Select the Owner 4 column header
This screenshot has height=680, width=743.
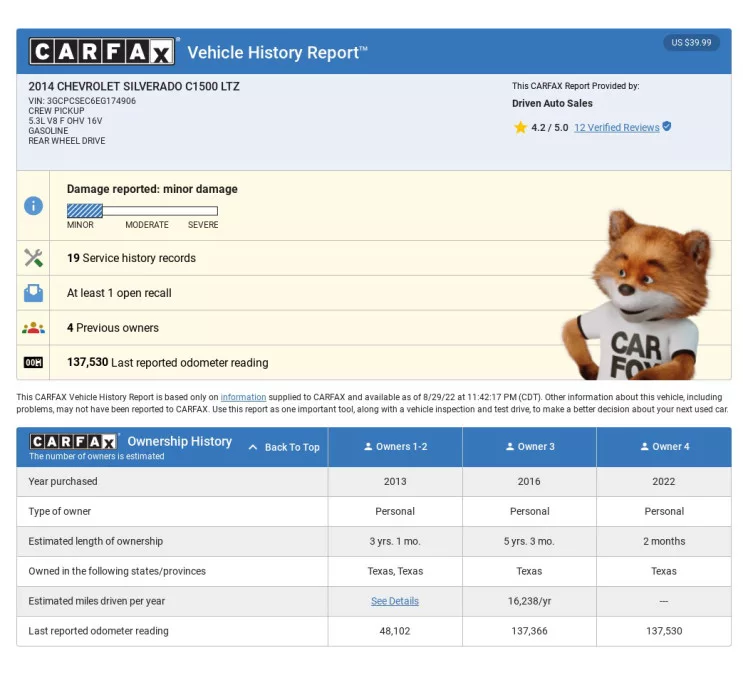point(664,447)
